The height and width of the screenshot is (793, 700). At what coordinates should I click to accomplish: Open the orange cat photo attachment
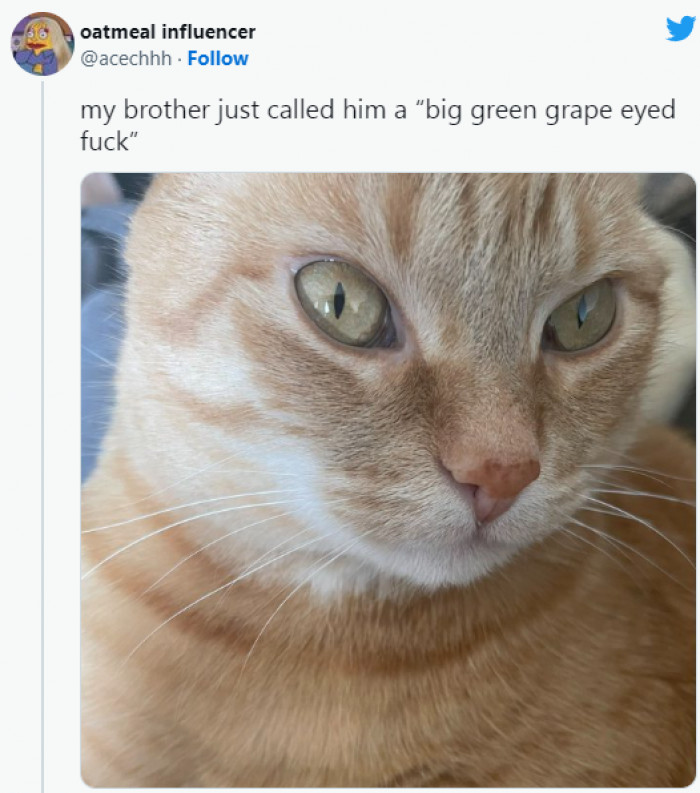(x=388, y=480)
